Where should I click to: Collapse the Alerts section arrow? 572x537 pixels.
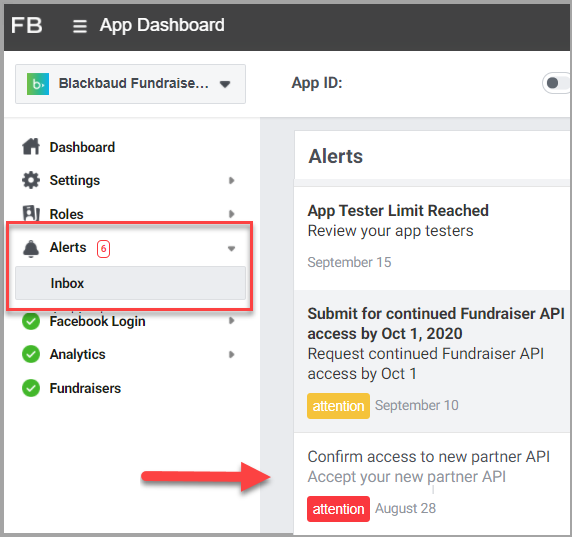coord(231,249)
